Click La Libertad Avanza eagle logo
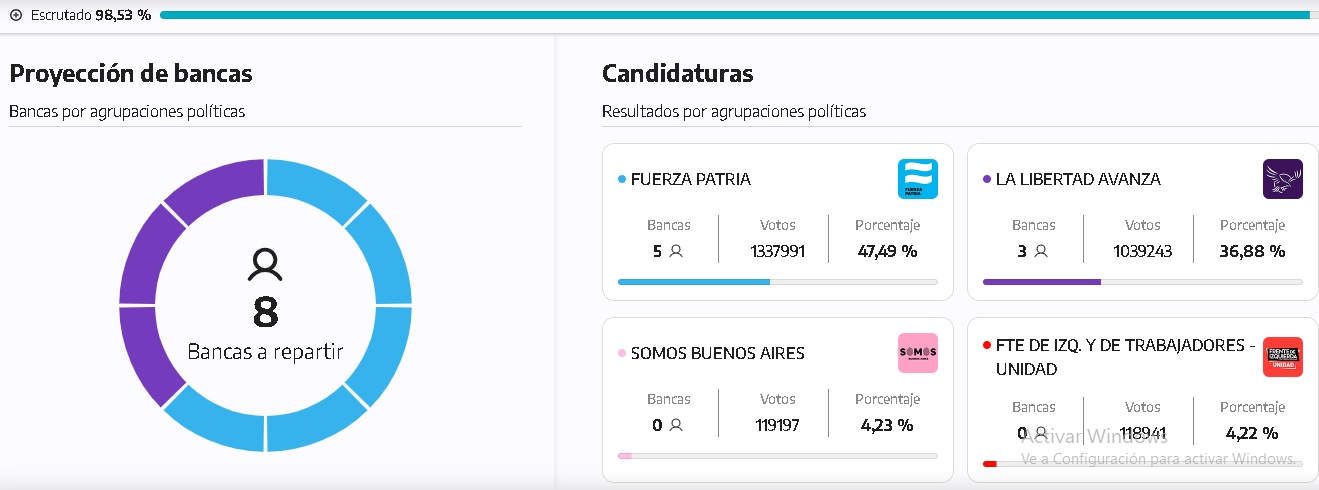Image resolution: width=1319 pixels, height=490 pixels. 1282,179
